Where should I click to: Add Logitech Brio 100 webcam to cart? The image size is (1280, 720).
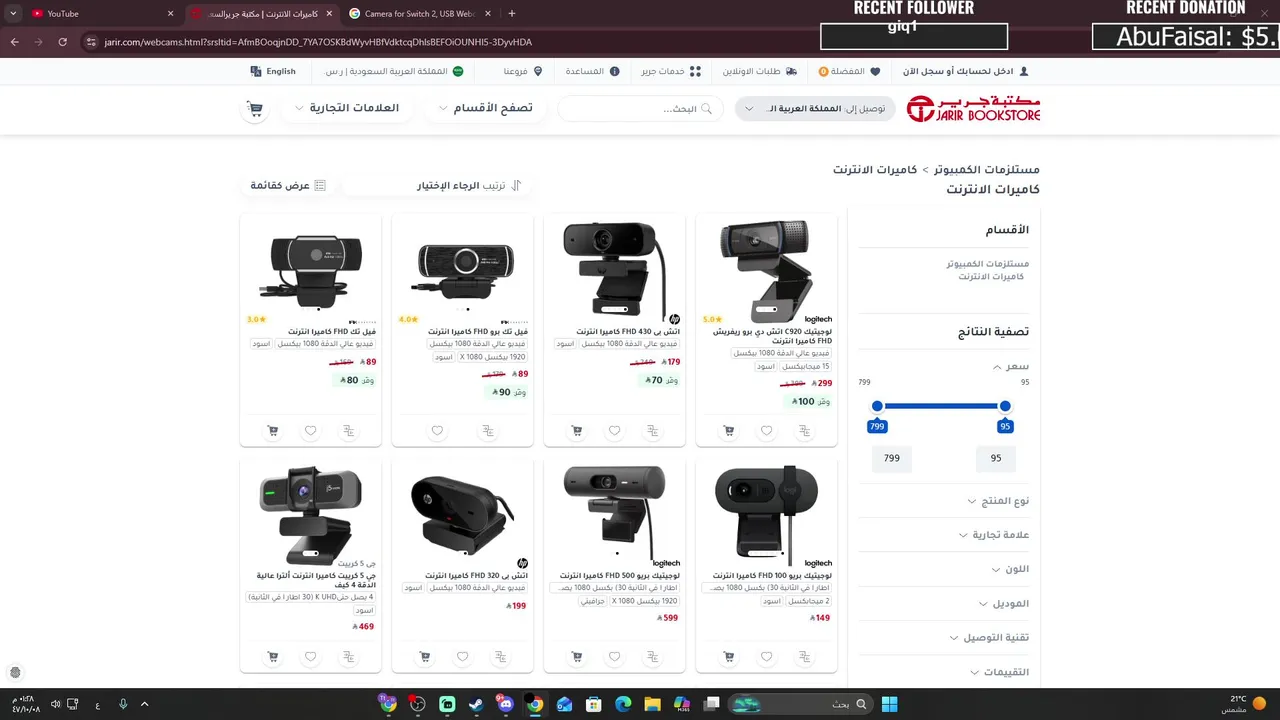[x=728, y=657]
